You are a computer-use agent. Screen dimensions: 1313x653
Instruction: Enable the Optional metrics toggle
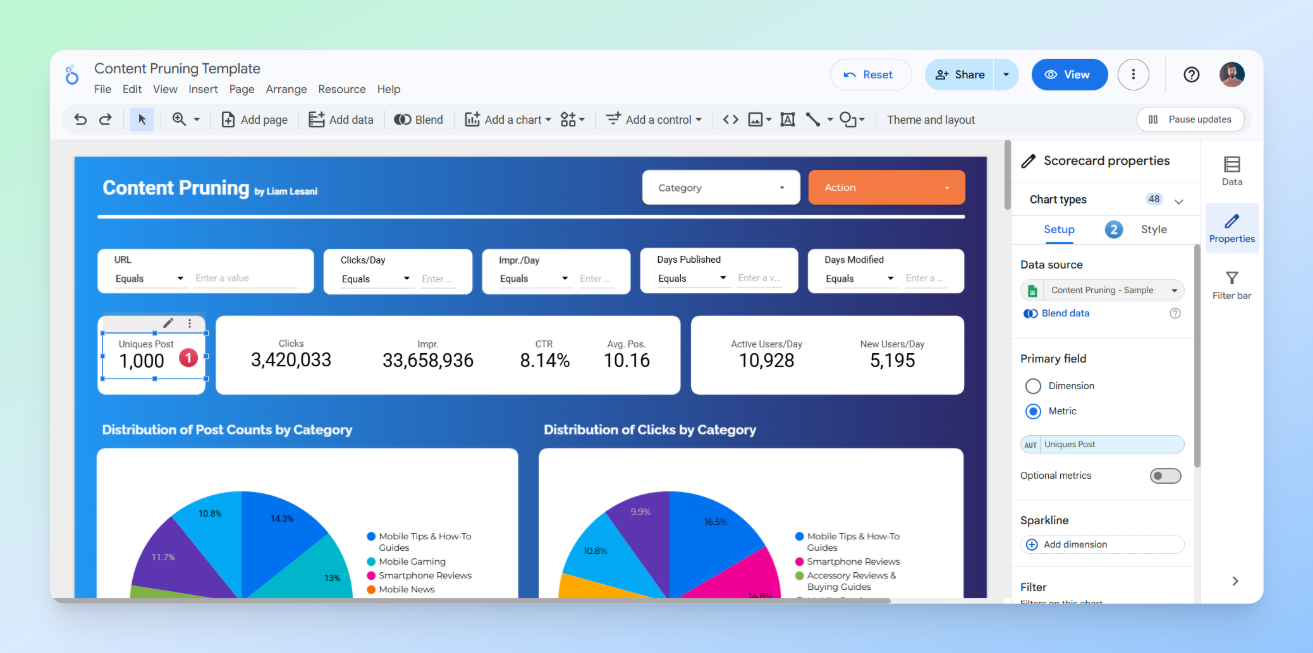tap(1165, 475)
